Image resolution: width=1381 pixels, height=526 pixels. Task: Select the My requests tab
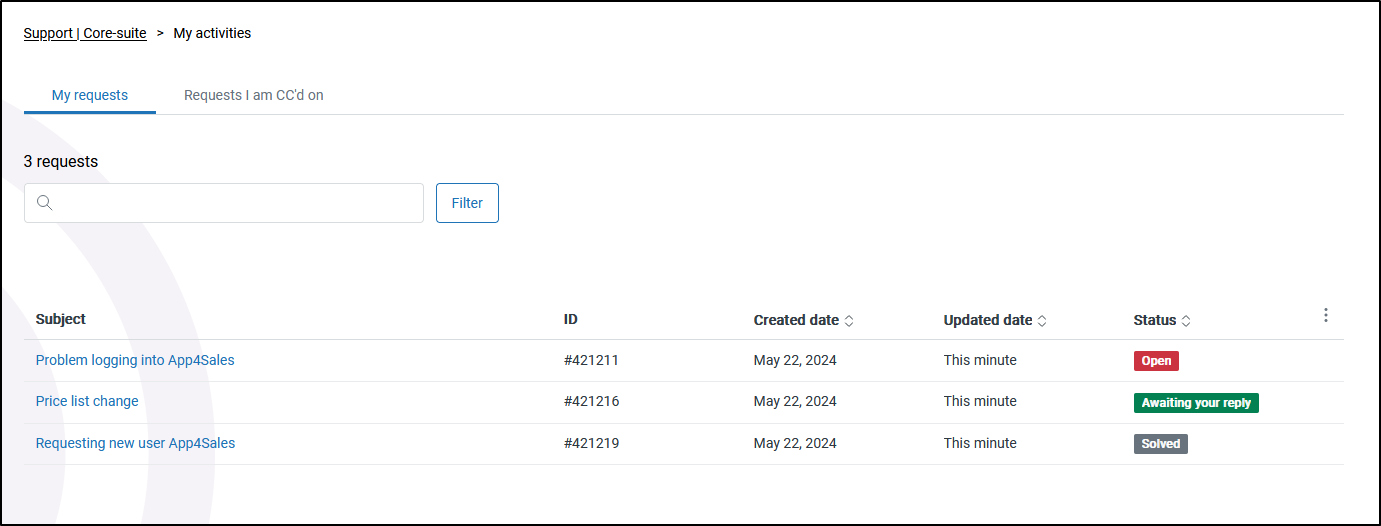pyautogui.click(x=90, y=95)
